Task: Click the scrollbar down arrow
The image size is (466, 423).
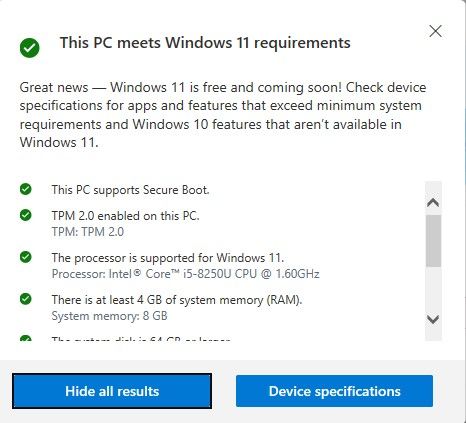Action: [433, 320]
